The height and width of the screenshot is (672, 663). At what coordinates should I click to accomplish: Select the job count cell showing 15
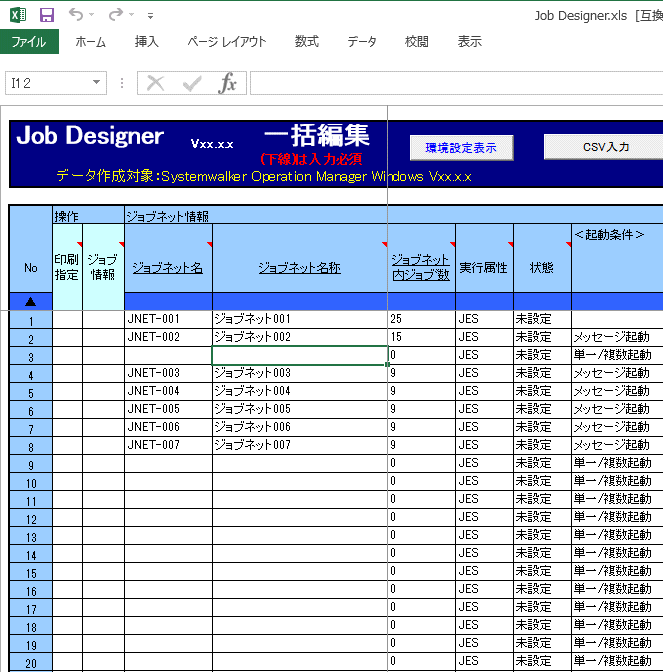click(x=421, y=337)
